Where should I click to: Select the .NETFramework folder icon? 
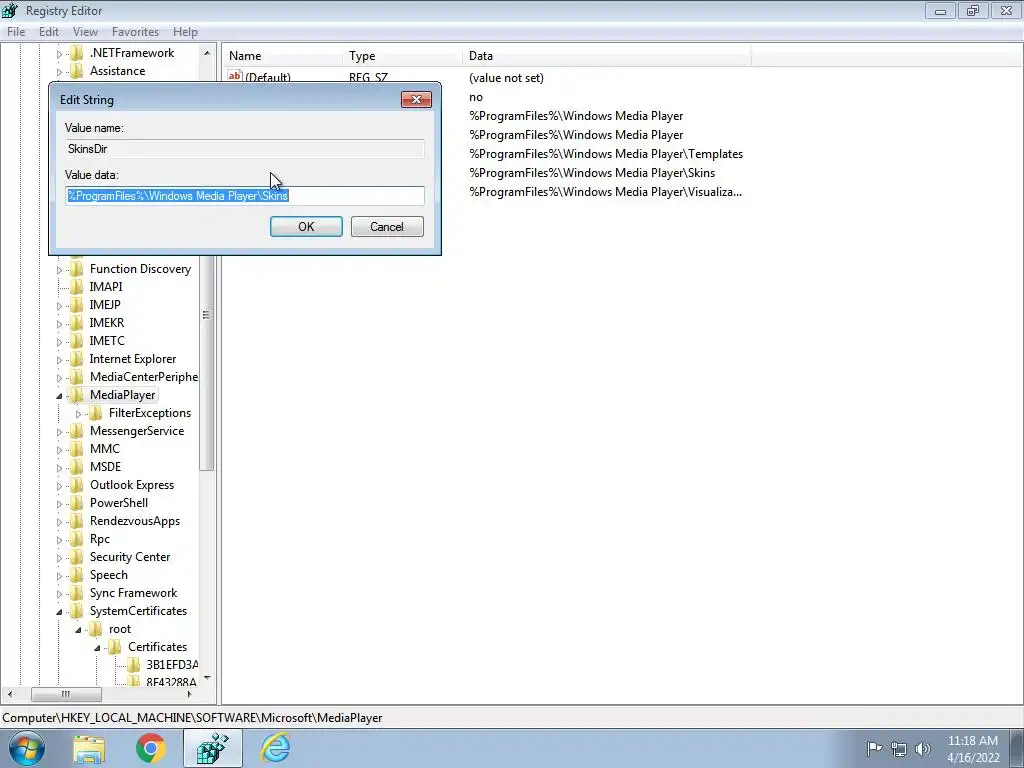[76, 53]
